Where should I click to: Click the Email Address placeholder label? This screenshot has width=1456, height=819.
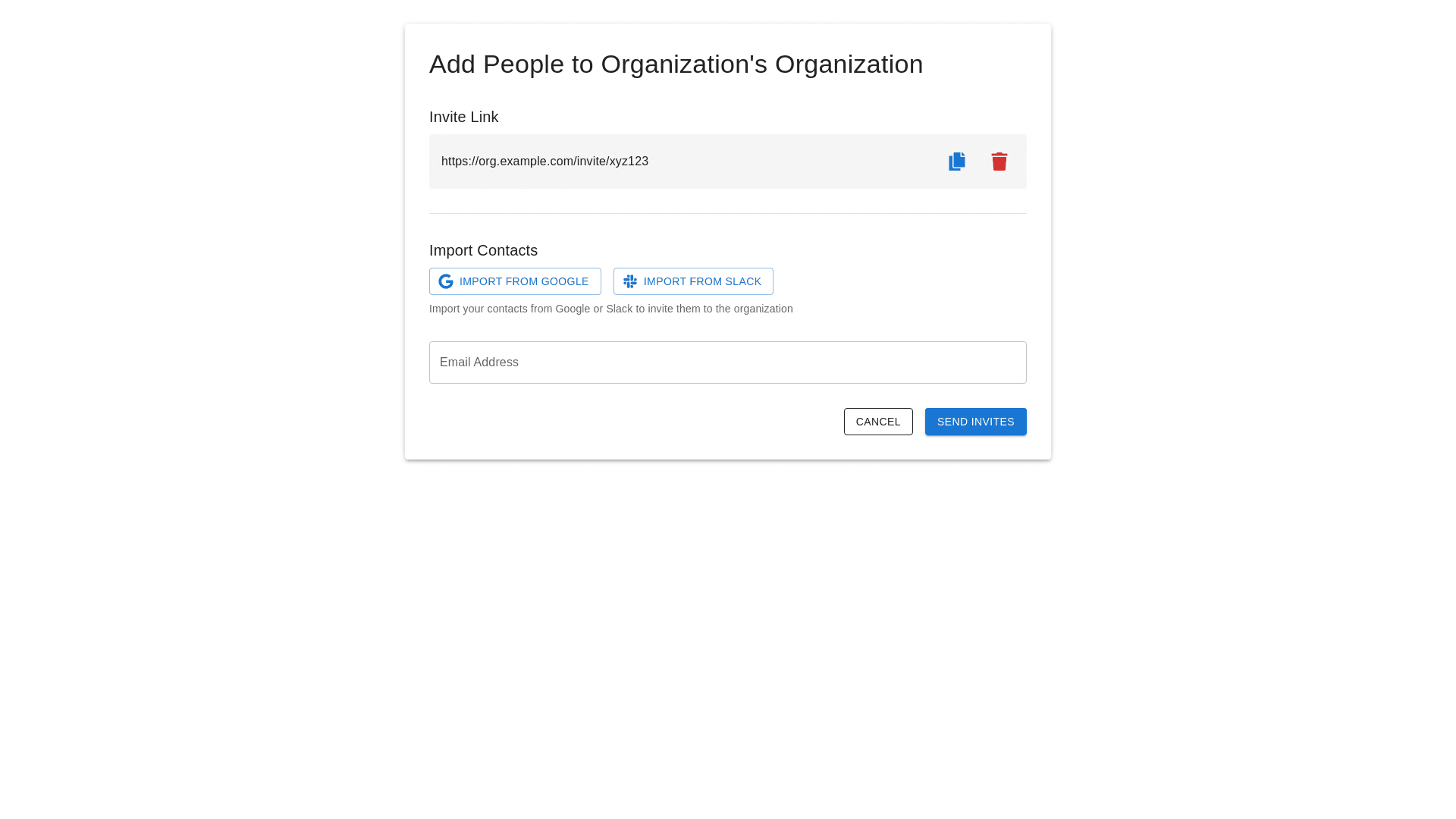click(x=479, y=362)
